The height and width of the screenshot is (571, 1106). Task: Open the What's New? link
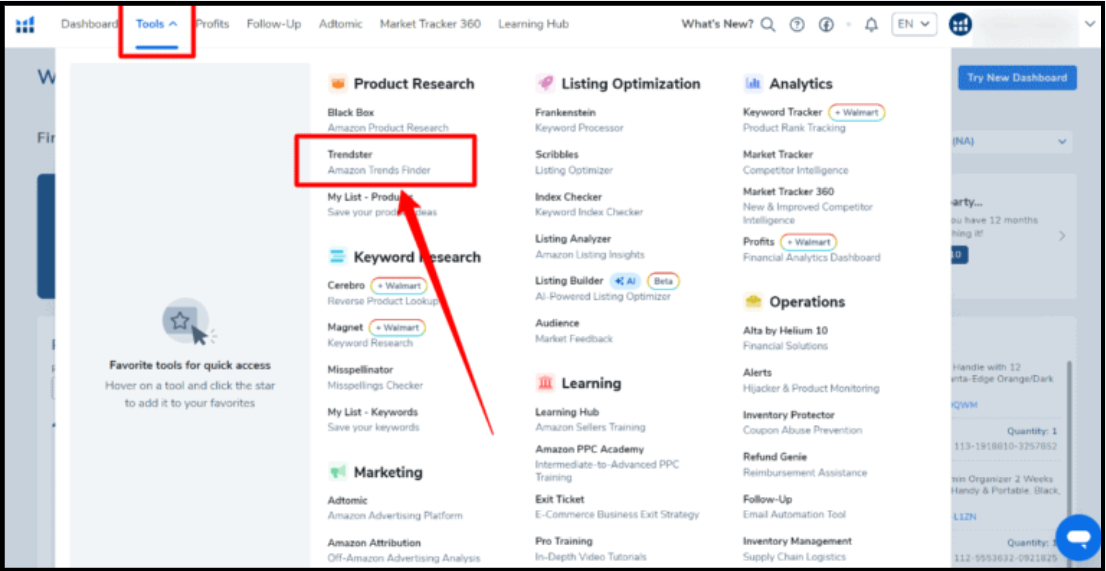pyautogui.click(x=717, y=24)
